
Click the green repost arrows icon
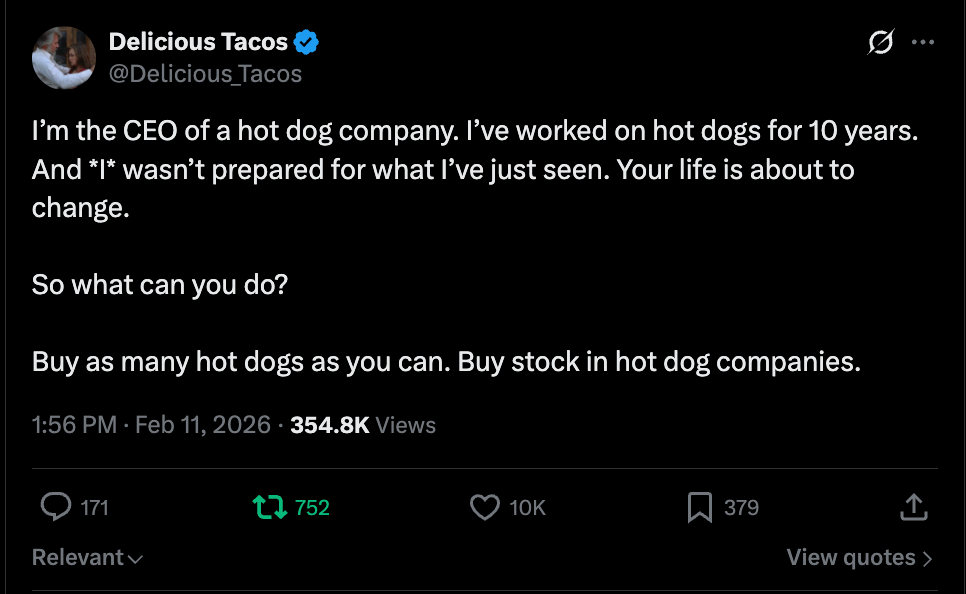(x=270, y=508)
